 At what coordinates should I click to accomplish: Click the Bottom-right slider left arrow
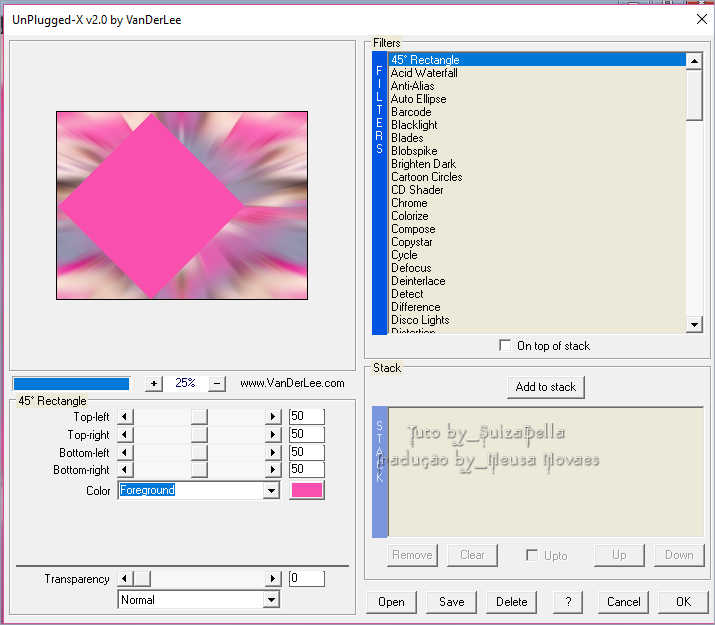pyautogui.click(x=125, y=469)
